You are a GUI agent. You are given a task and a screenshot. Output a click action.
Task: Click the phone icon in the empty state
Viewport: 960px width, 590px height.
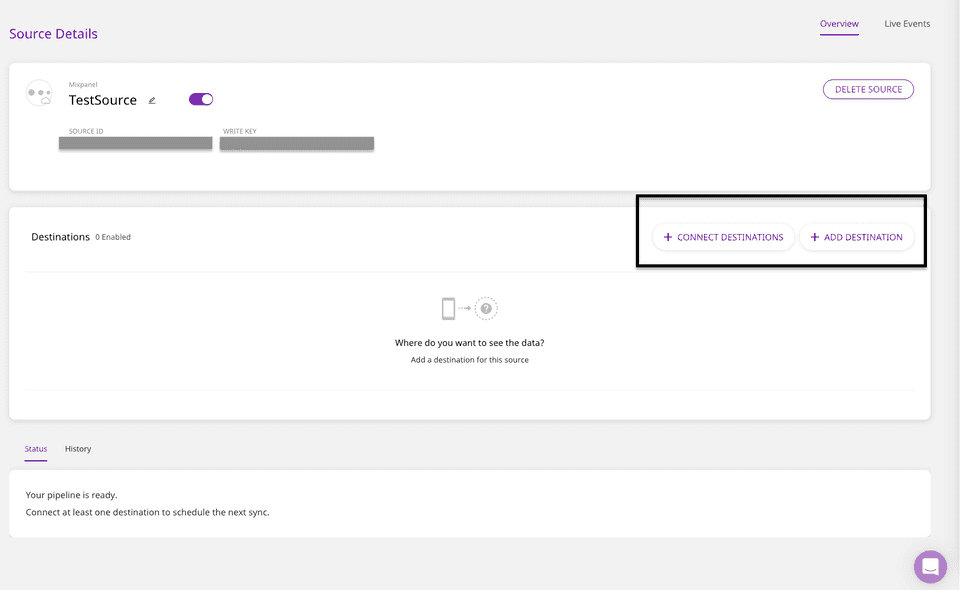click(449, 308)
